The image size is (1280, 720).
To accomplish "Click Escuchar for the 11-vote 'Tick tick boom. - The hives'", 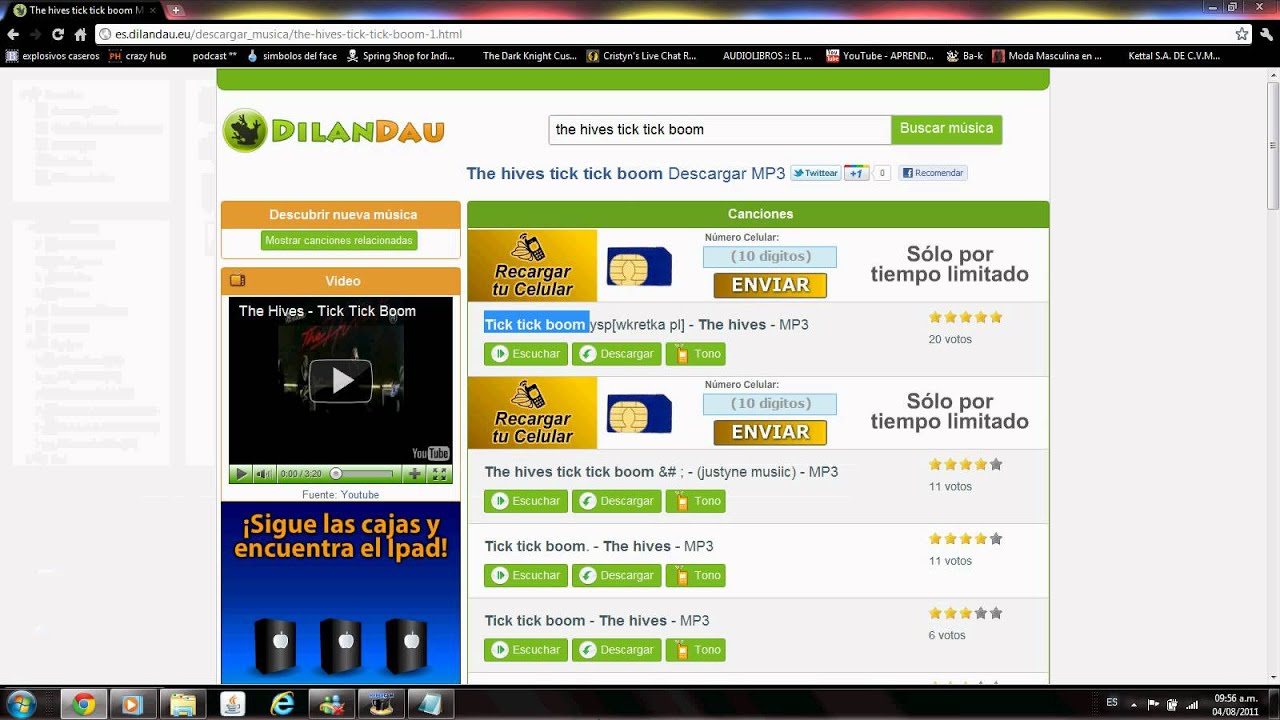I will click(526, 575).
